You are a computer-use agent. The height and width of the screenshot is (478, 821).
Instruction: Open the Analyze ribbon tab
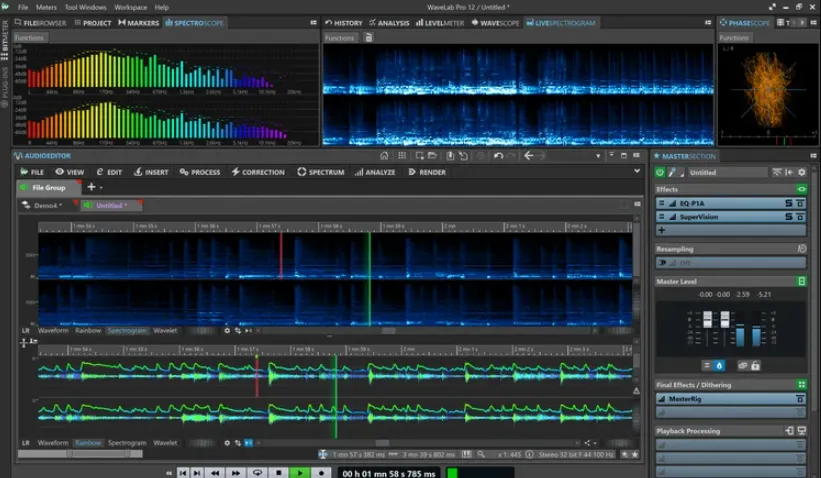pos(375,172)
